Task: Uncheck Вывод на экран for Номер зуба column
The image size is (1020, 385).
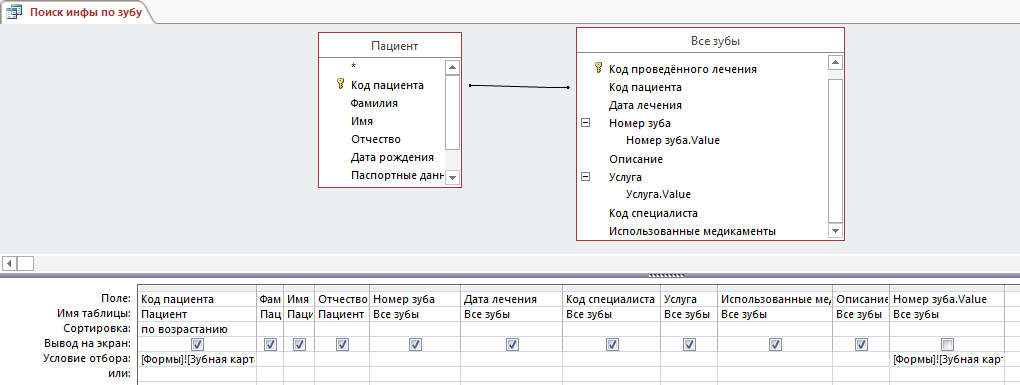Action: click(x=415, y=344)
